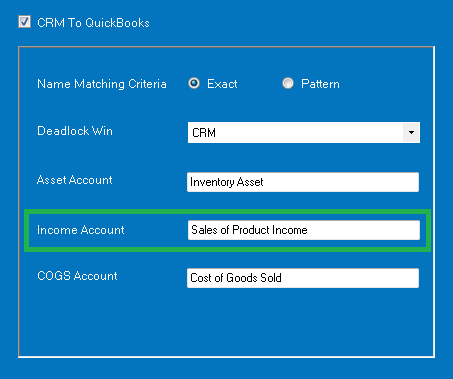This screenshot has width=453, height=379.
Task: Click the Exact option label
Action: coord(222,84)
